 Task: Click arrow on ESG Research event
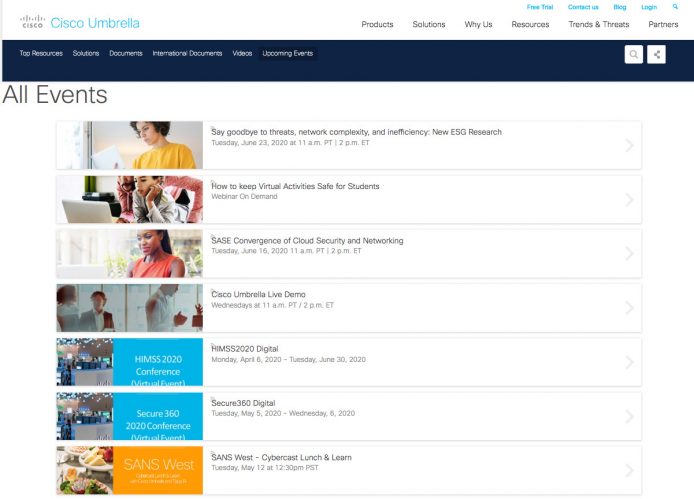(629, 145)
